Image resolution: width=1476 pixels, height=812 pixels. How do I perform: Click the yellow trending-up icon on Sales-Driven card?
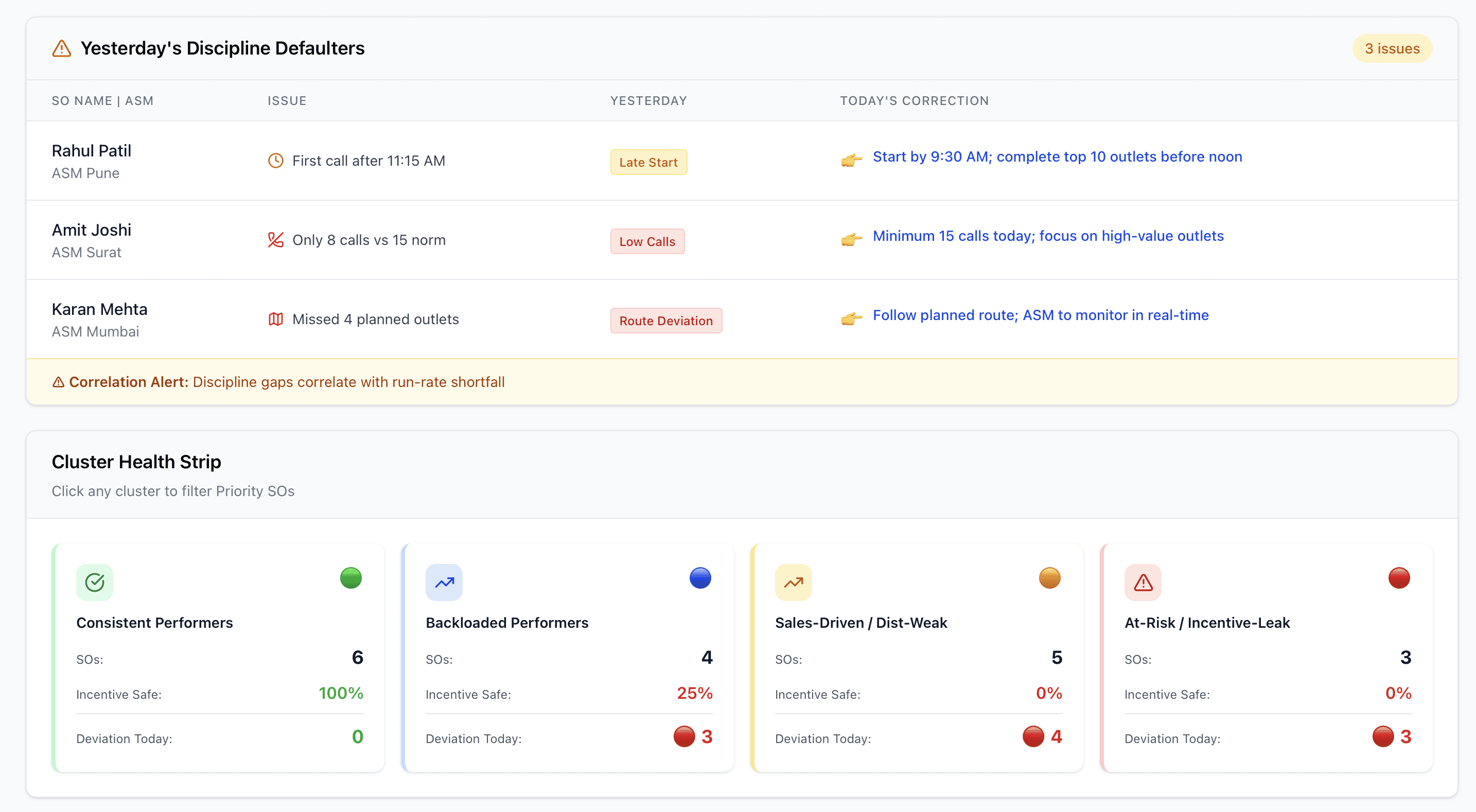[793, 582]
